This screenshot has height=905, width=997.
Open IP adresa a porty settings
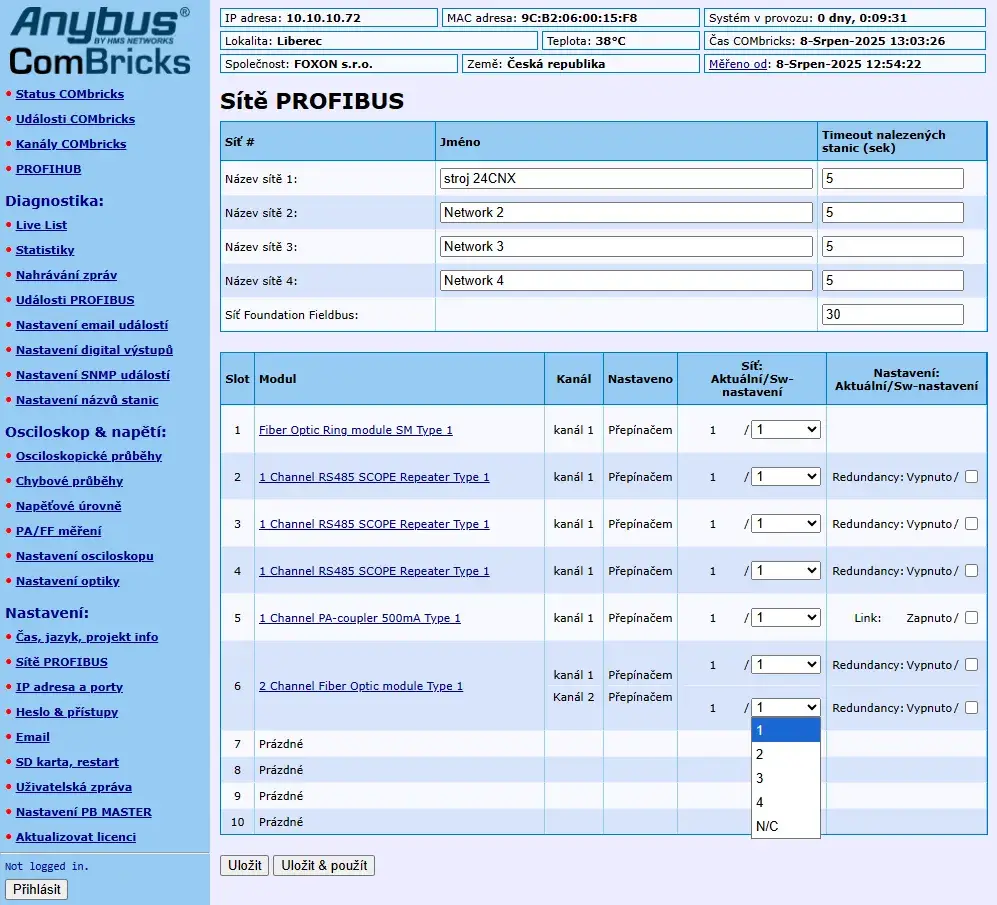tap(69, 687)
